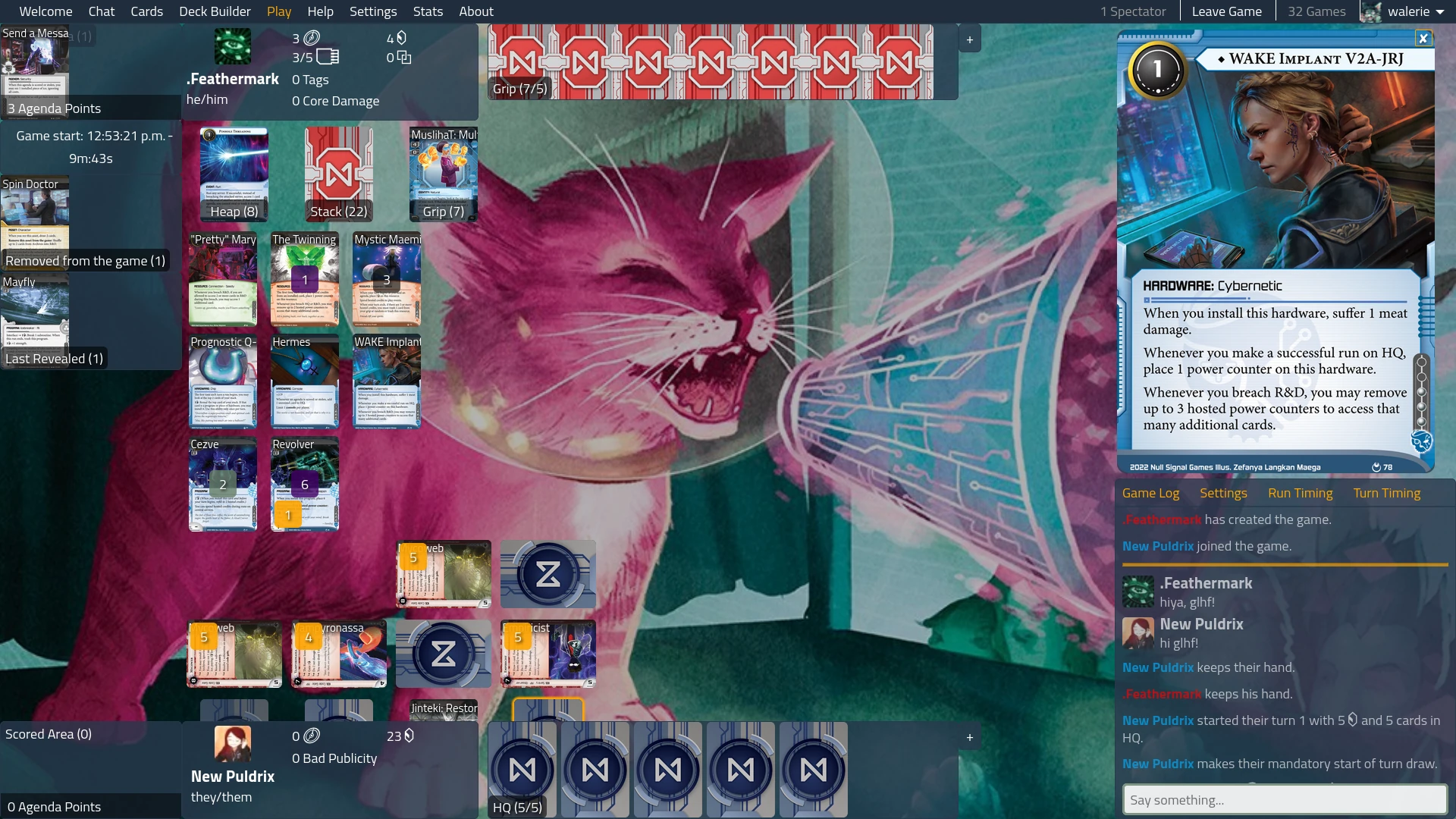This screenshot has width=1456, height=819.
Task: Click the corp click counter icon
Action: [312, 736]
